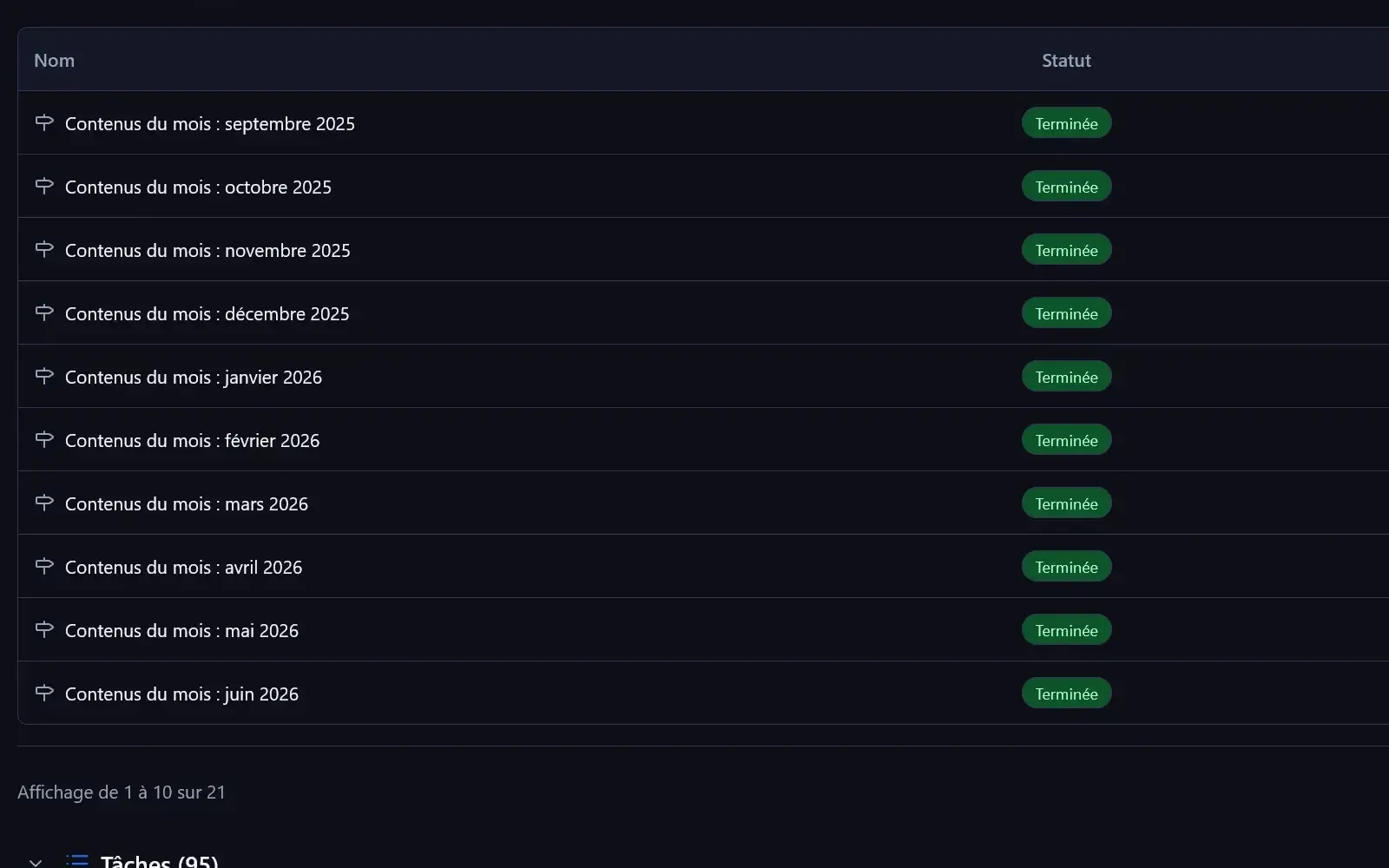
Task: Click milestone icon for décembre 2025
Action: (44, 312)
